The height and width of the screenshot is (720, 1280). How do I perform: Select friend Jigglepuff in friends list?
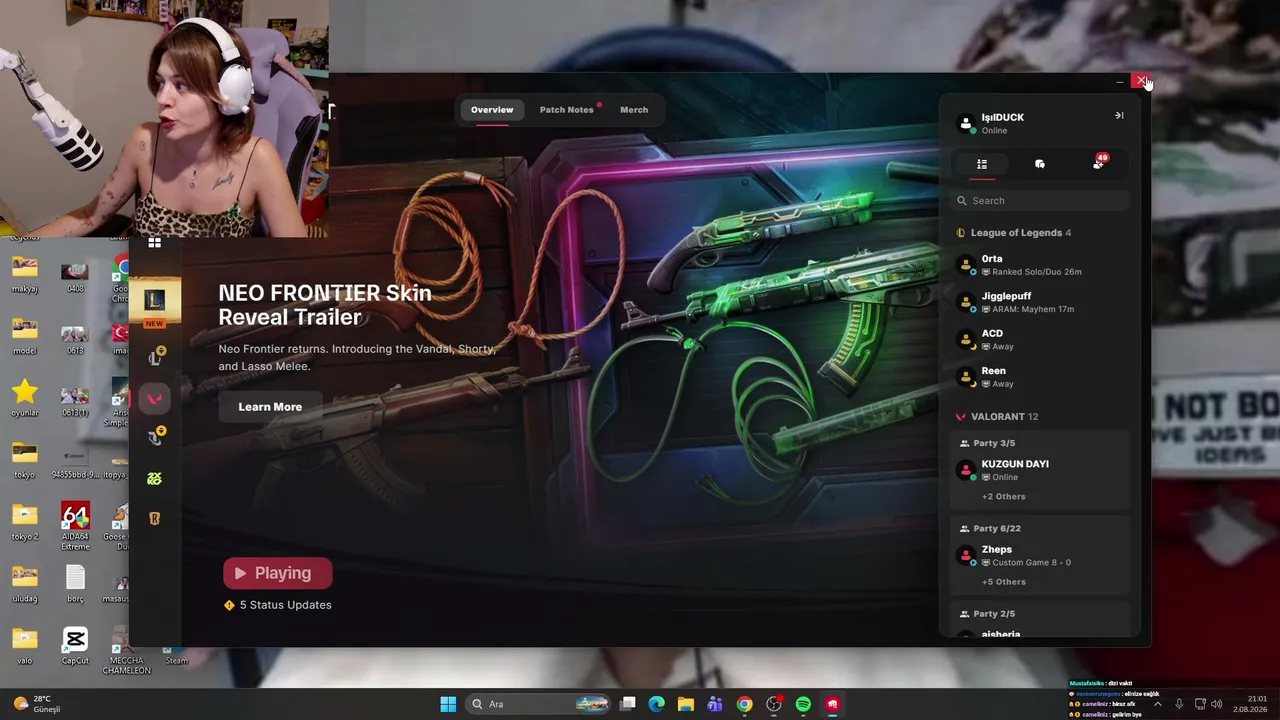[x=1040, y=302]
